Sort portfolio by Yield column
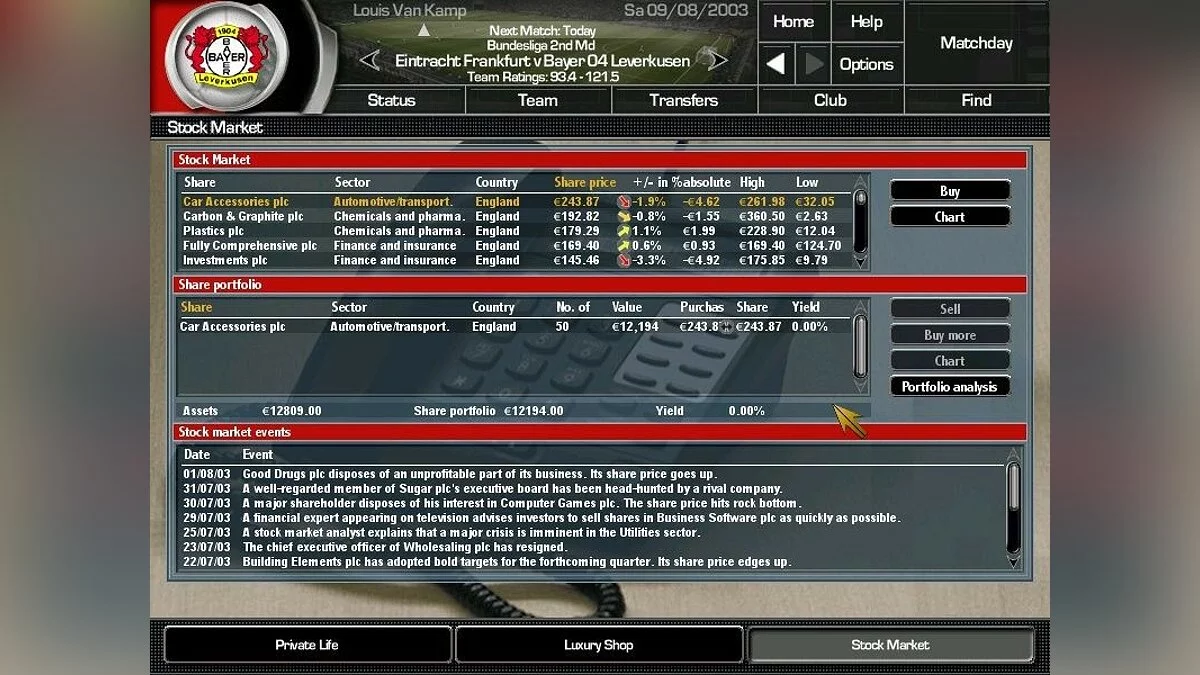Viewport: 1200px width, 675px height. coord(806,307)
